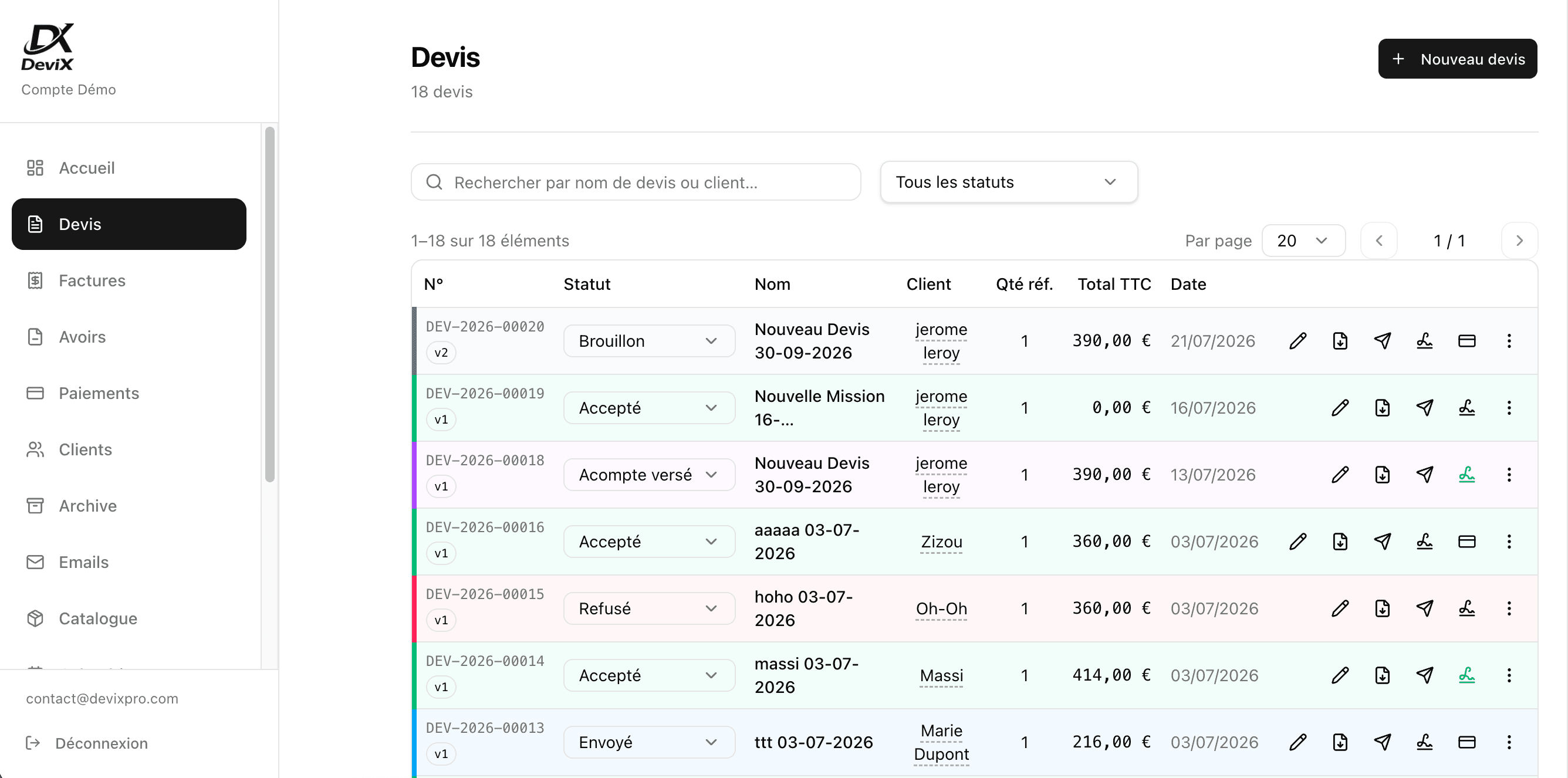1568x778 pixels.
Task: Edit quote DEV-2026-00019 with the pencil
Action: pyautogui.click(x=1340, y=408)
